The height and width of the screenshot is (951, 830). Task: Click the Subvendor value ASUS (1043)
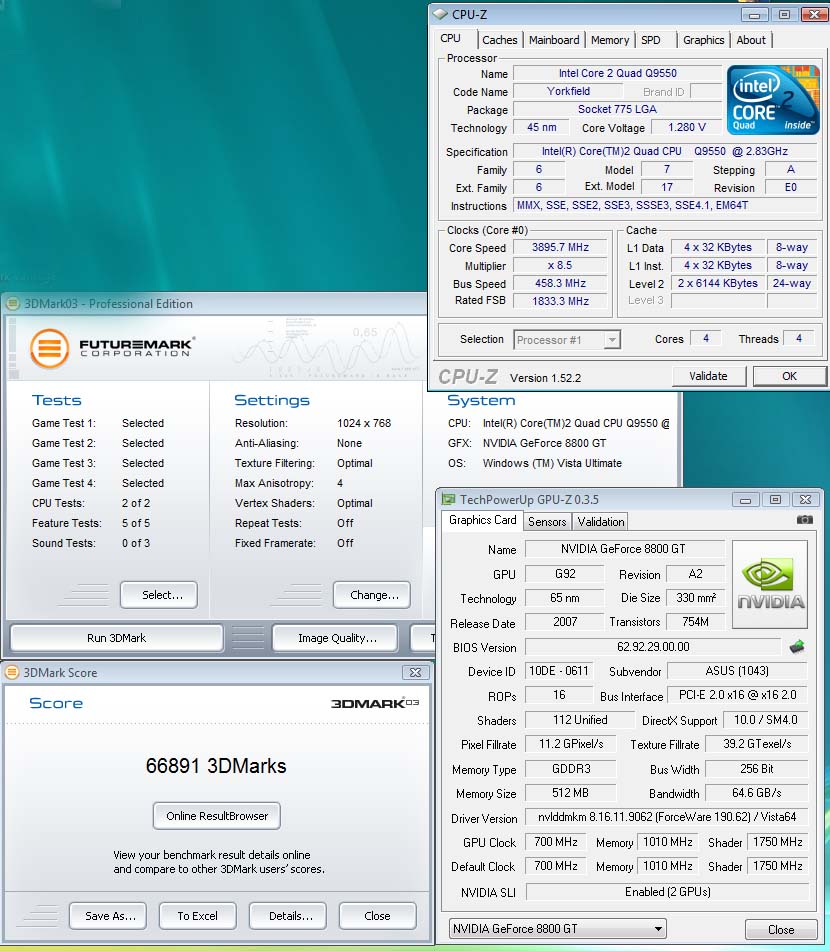(x=737, y=671)
